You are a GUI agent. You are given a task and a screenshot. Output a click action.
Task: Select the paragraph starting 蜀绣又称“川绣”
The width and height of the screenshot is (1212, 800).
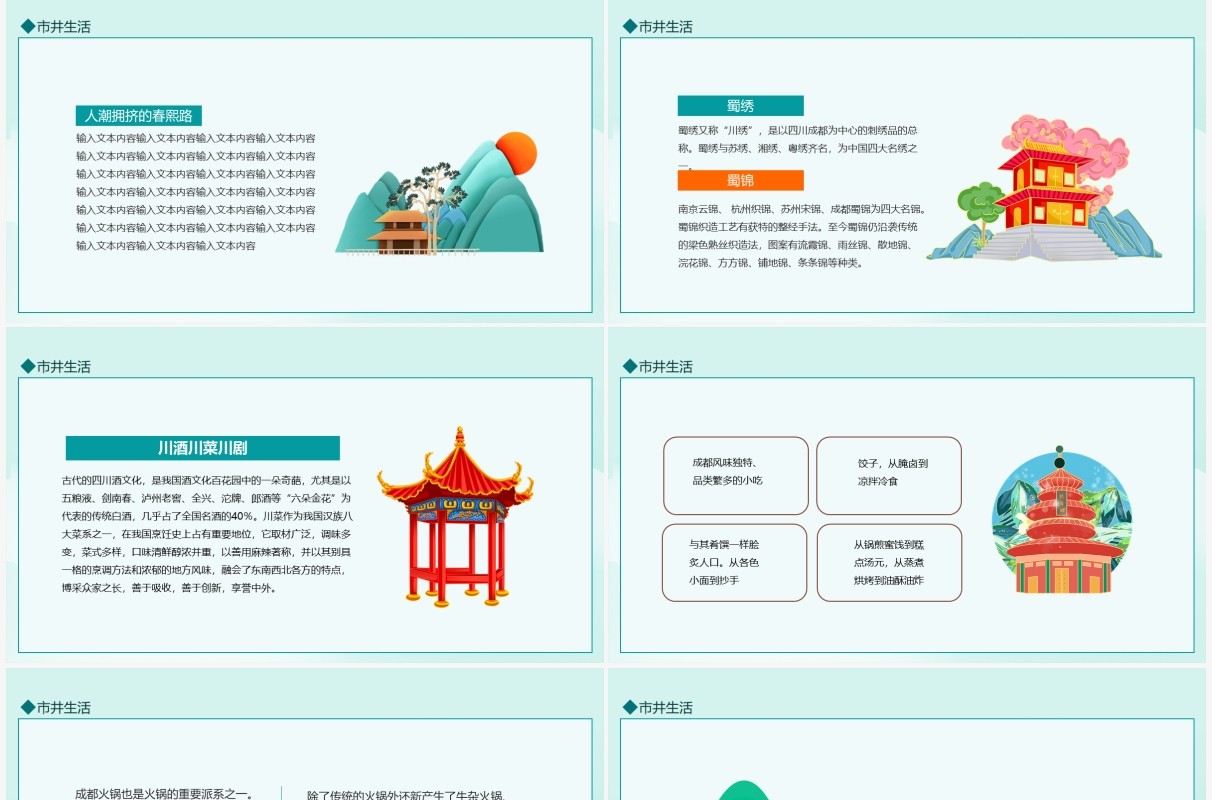point(798,147)
